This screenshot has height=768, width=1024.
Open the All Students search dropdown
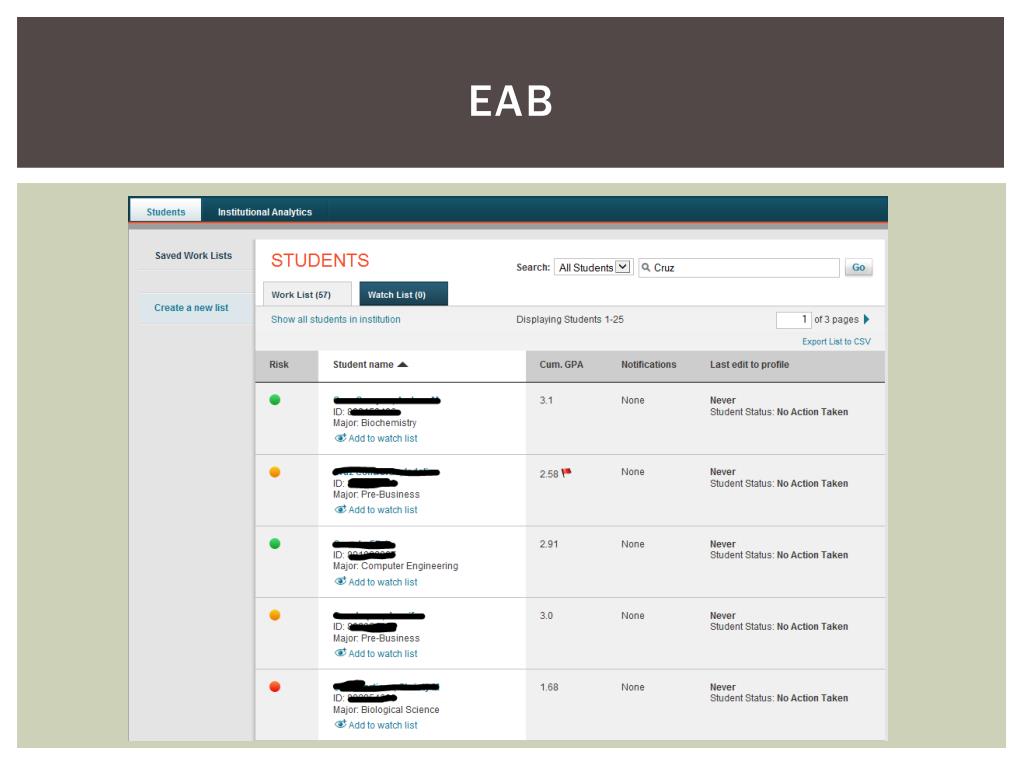tap(594, 267)
